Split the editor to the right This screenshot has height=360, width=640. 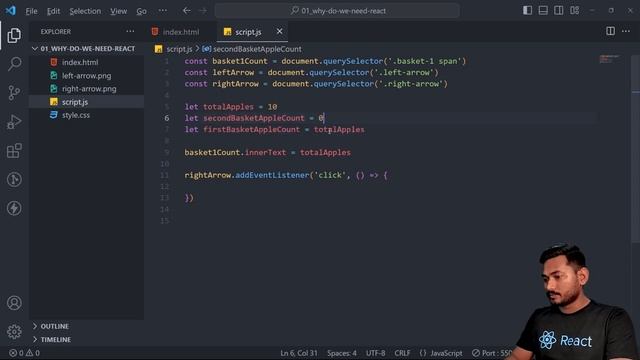pyautogui.click(x=610, y=31)
